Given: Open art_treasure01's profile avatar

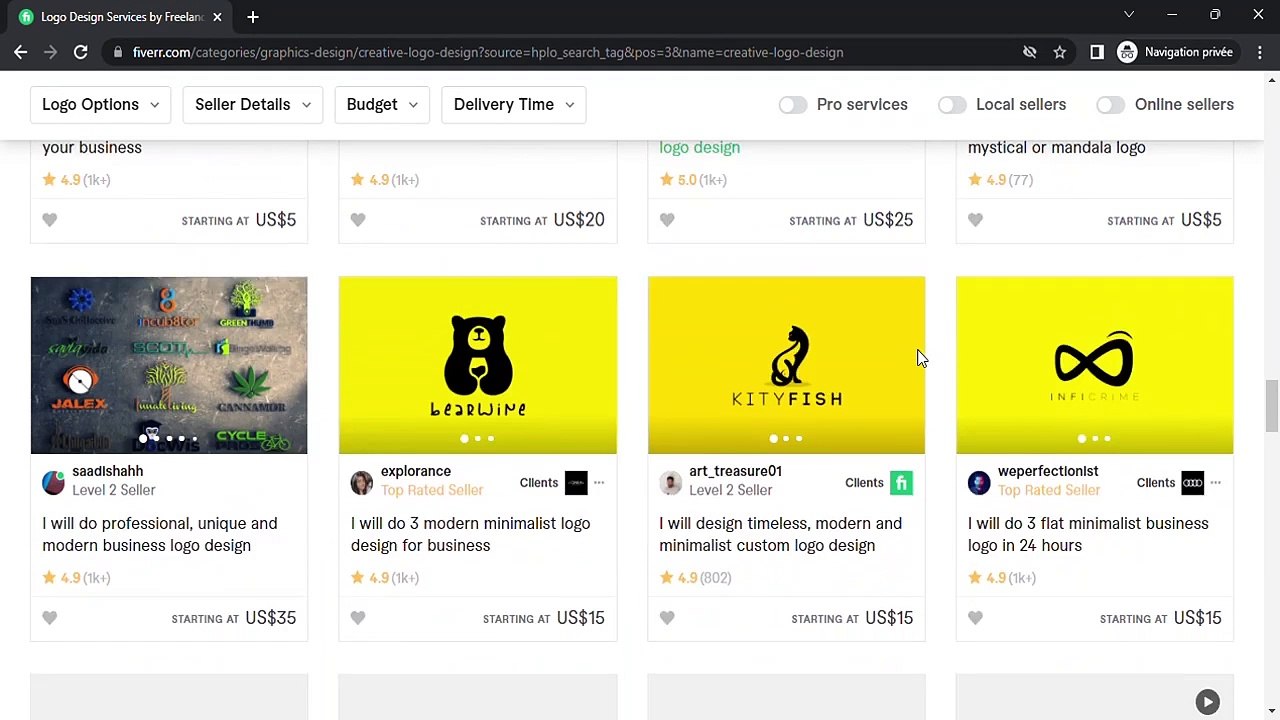Looking at the screenshot, I should tap(670, 483).
